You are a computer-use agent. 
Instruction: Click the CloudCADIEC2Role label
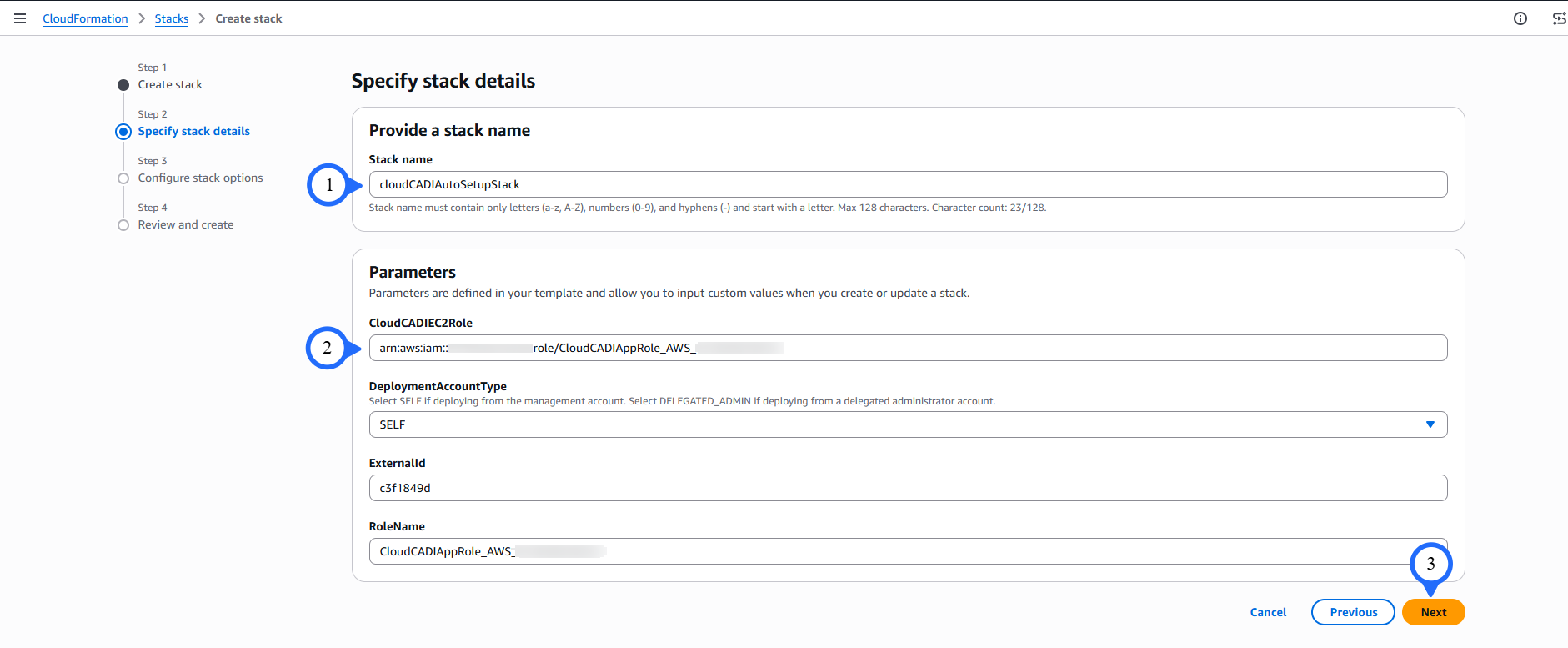click(x=421, y=323)
